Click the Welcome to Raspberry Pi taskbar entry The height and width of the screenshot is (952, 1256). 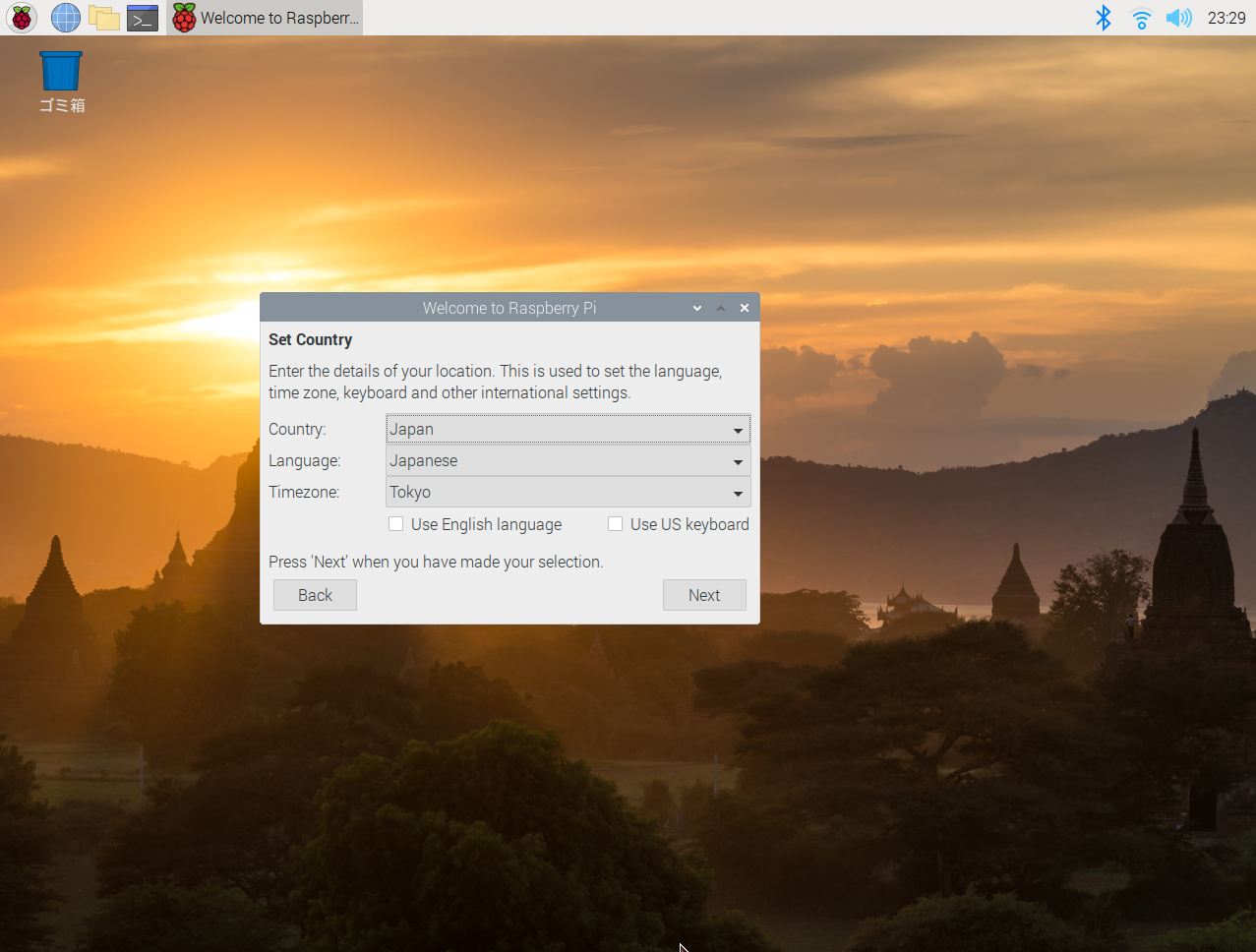(x=266, y=18)
